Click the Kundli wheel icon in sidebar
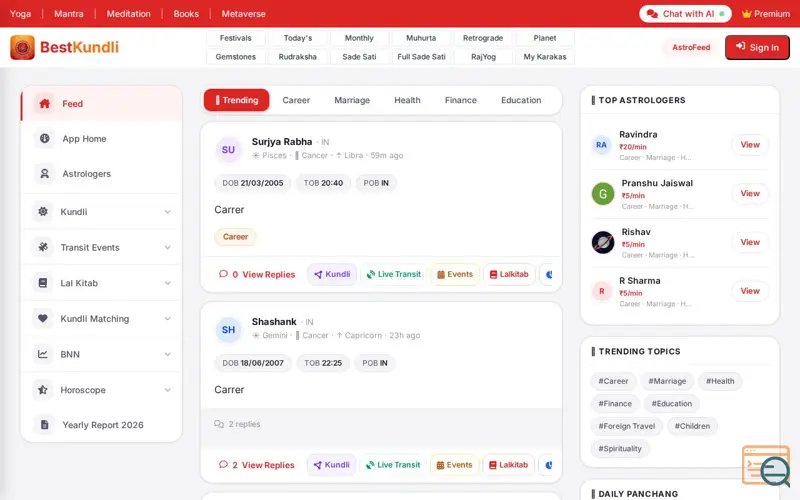Image resolution: width=800 pixels, height=500 pixels. pyautogui.click(x=43, y=211)
